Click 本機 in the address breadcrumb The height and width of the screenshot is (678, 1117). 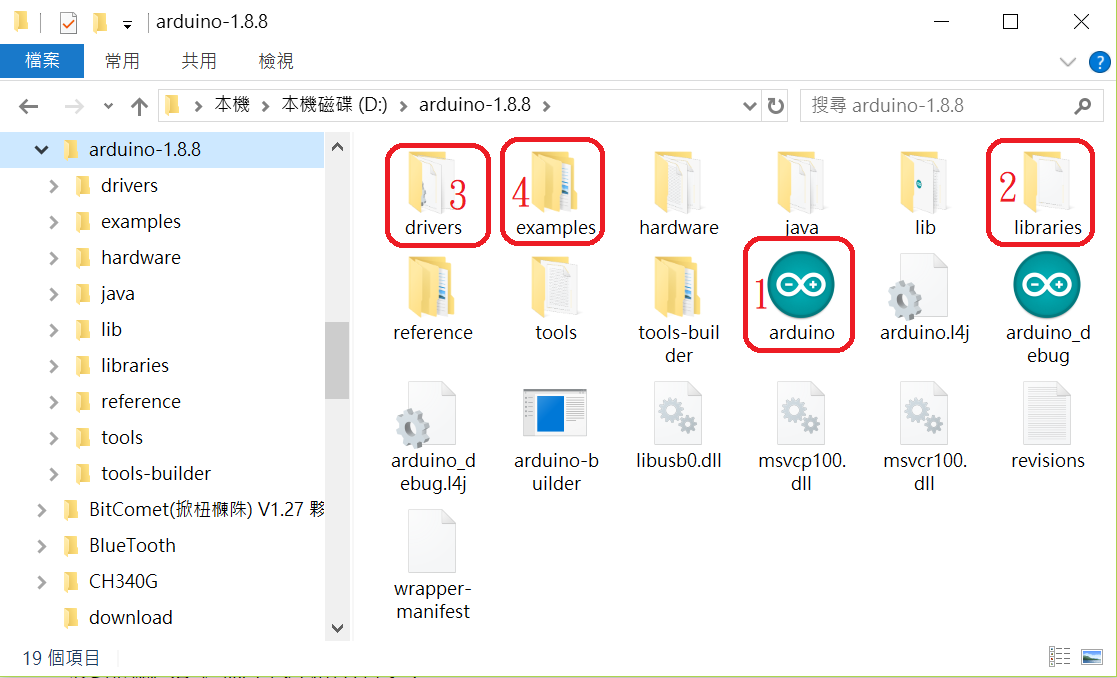click(x=232, y=105)
